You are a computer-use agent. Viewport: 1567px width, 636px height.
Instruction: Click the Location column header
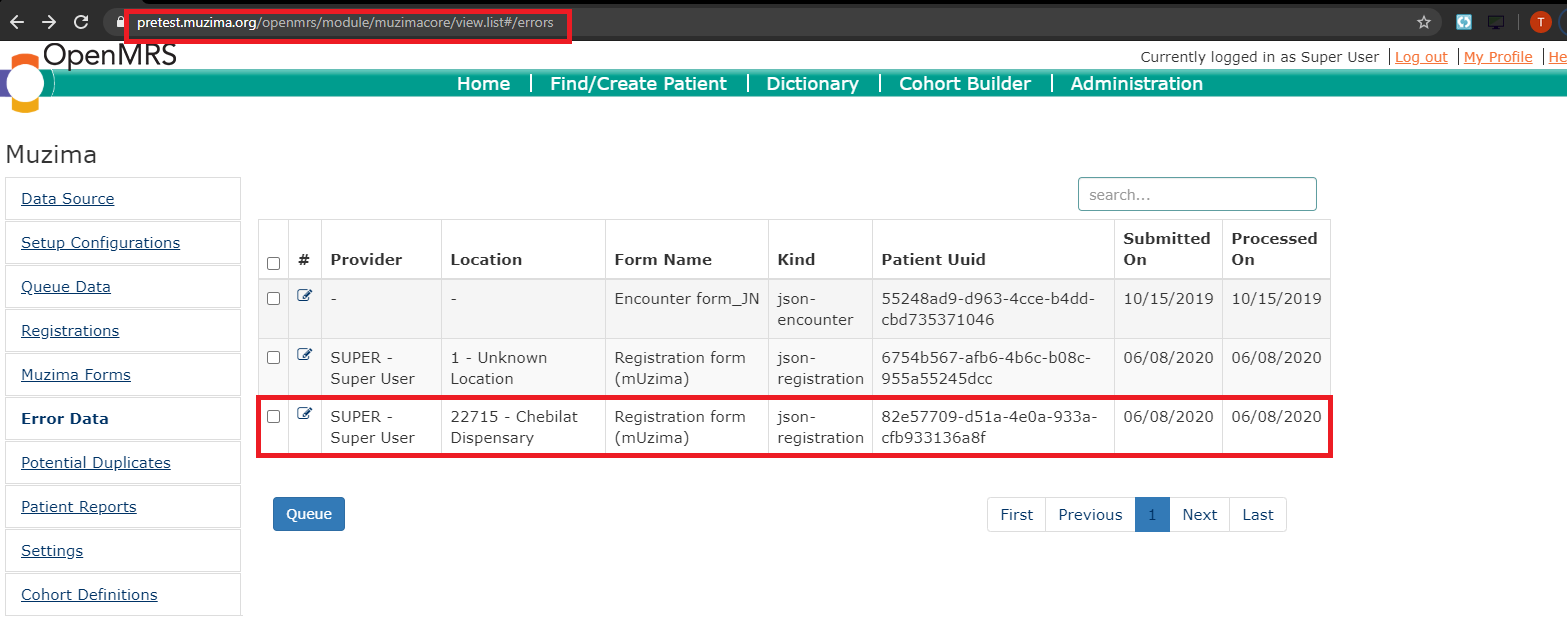tap(486, 260)
